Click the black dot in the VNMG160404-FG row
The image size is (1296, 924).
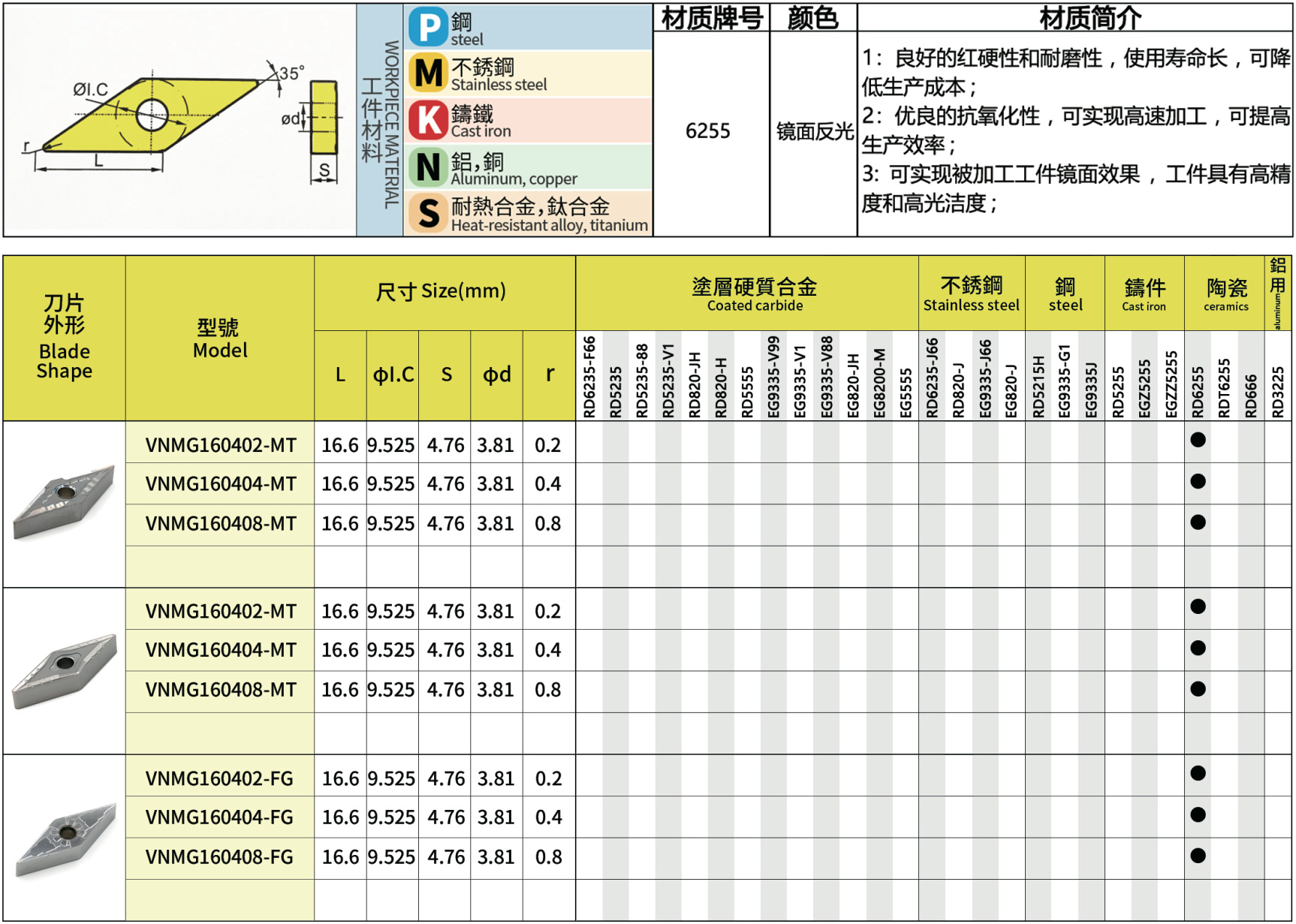(1198, 815)
